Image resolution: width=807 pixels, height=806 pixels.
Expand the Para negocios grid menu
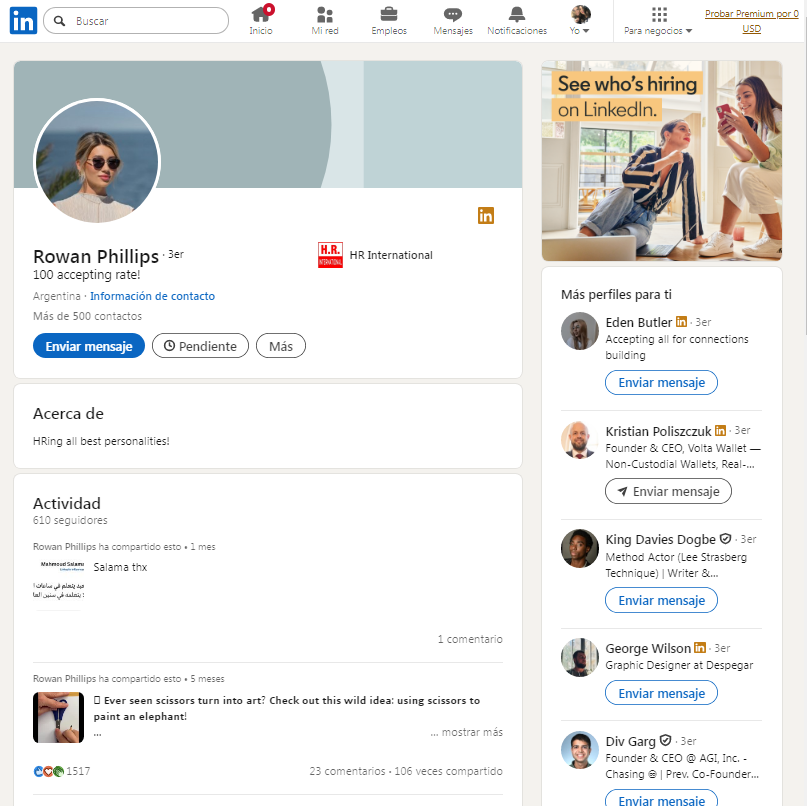tap(658, 21)
